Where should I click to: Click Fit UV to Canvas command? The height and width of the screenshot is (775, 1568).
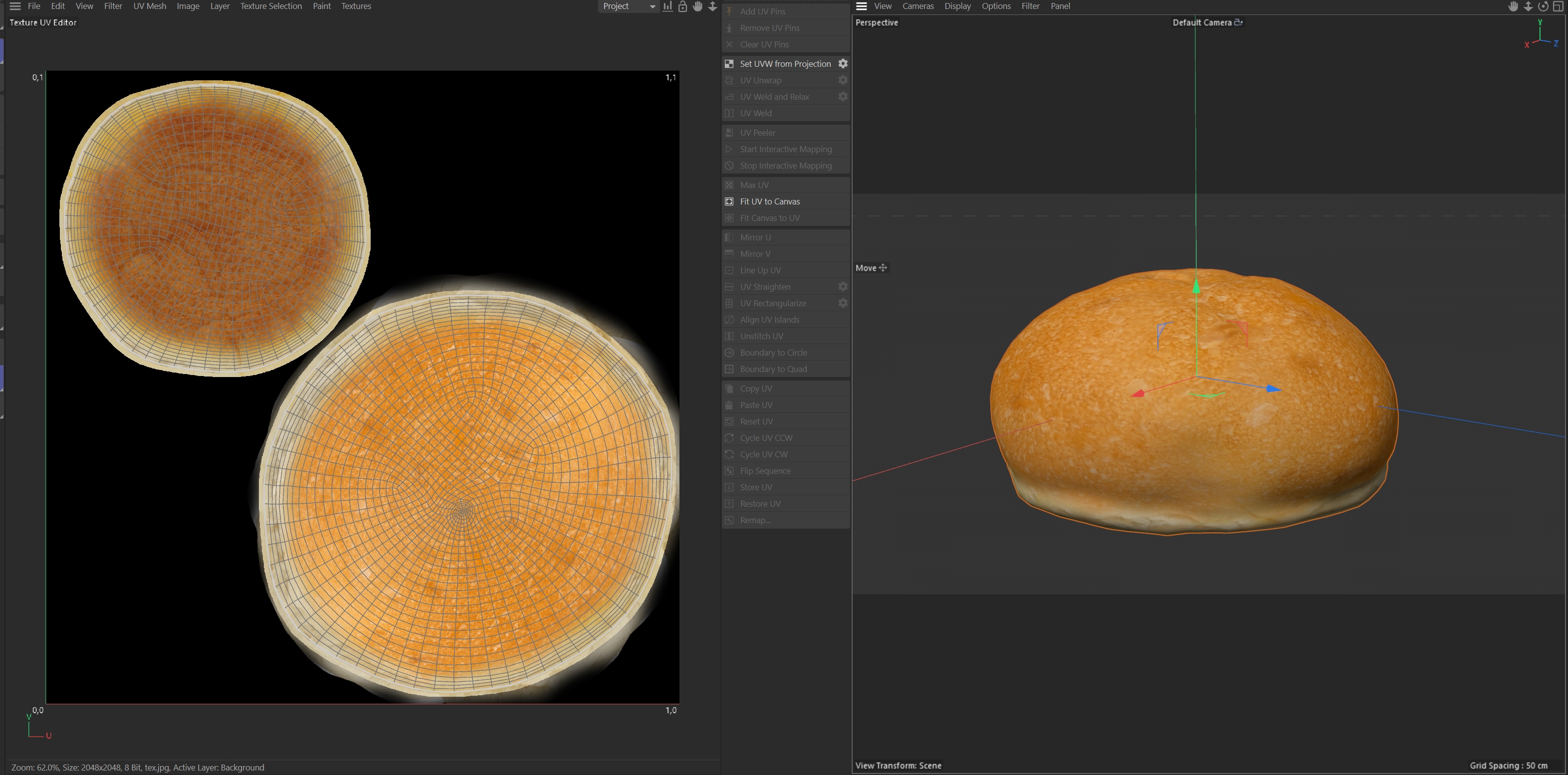[x=769, y=201]
